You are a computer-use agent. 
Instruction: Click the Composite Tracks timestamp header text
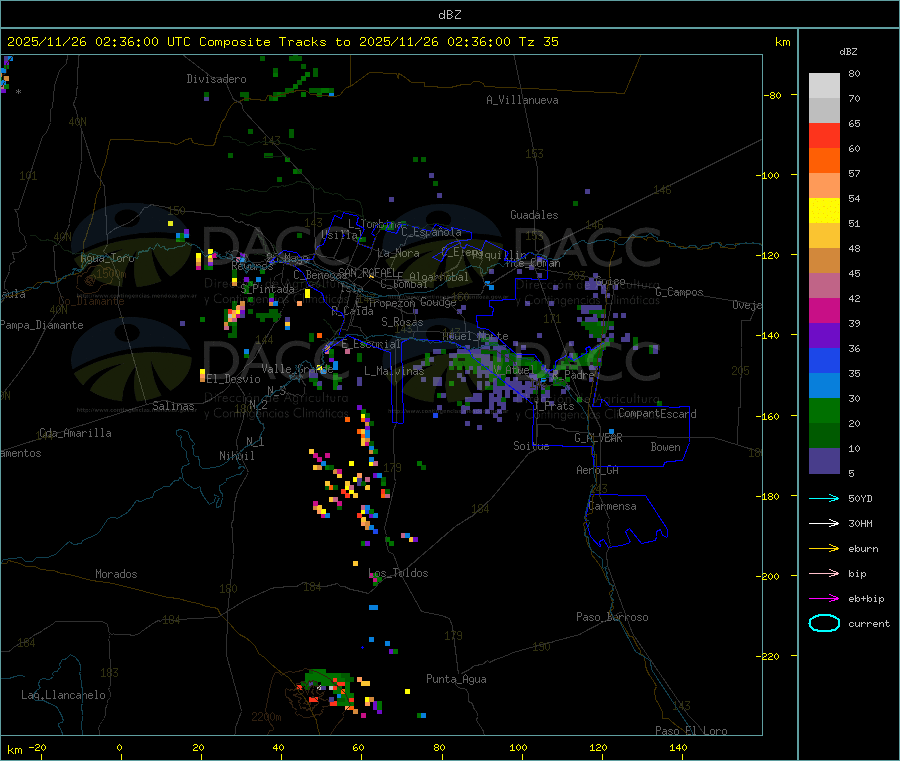(x=283, y=42)
